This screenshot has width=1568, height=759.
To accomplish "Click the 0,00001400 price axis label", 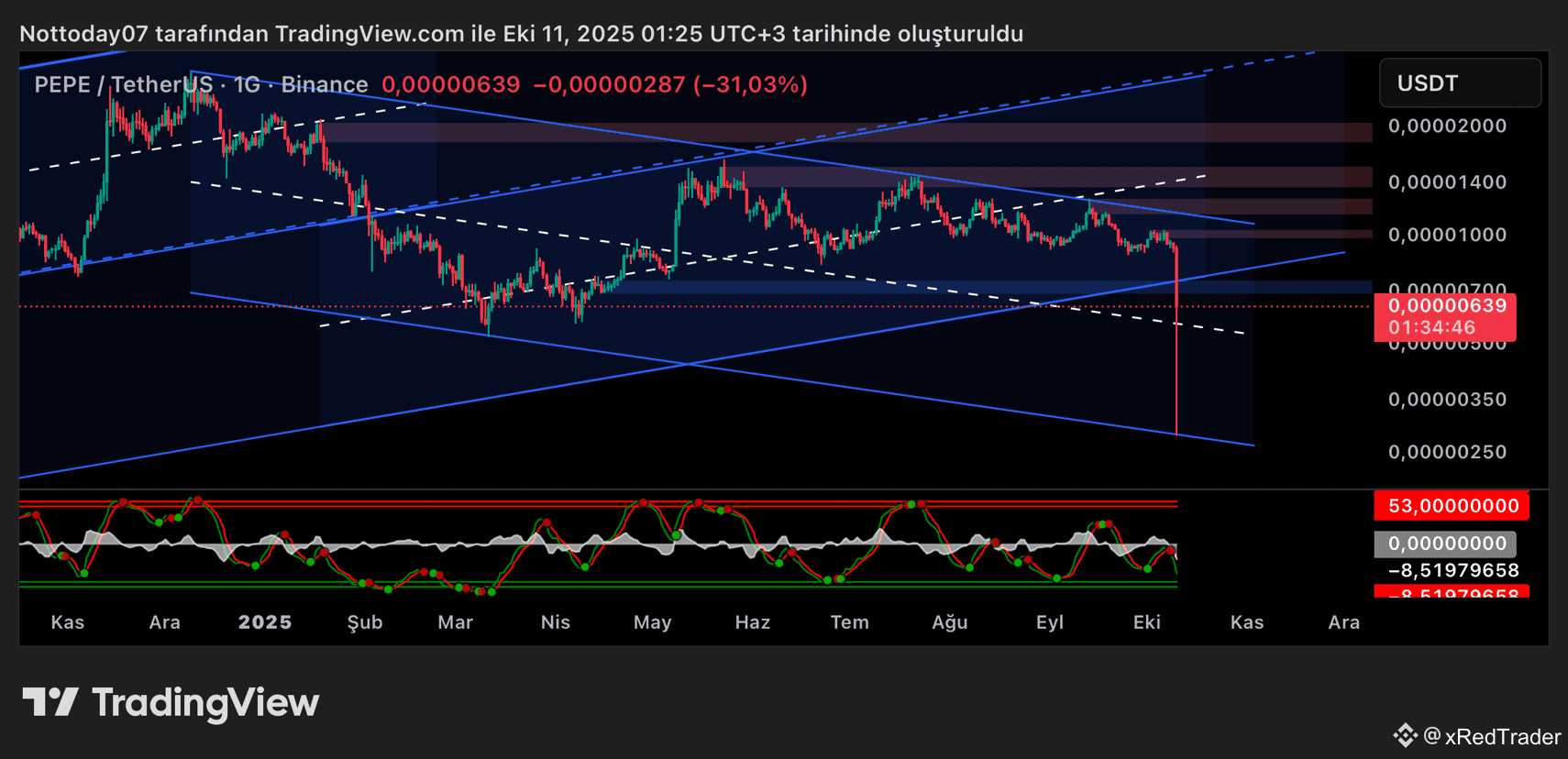I will (x=1447, y=181).
